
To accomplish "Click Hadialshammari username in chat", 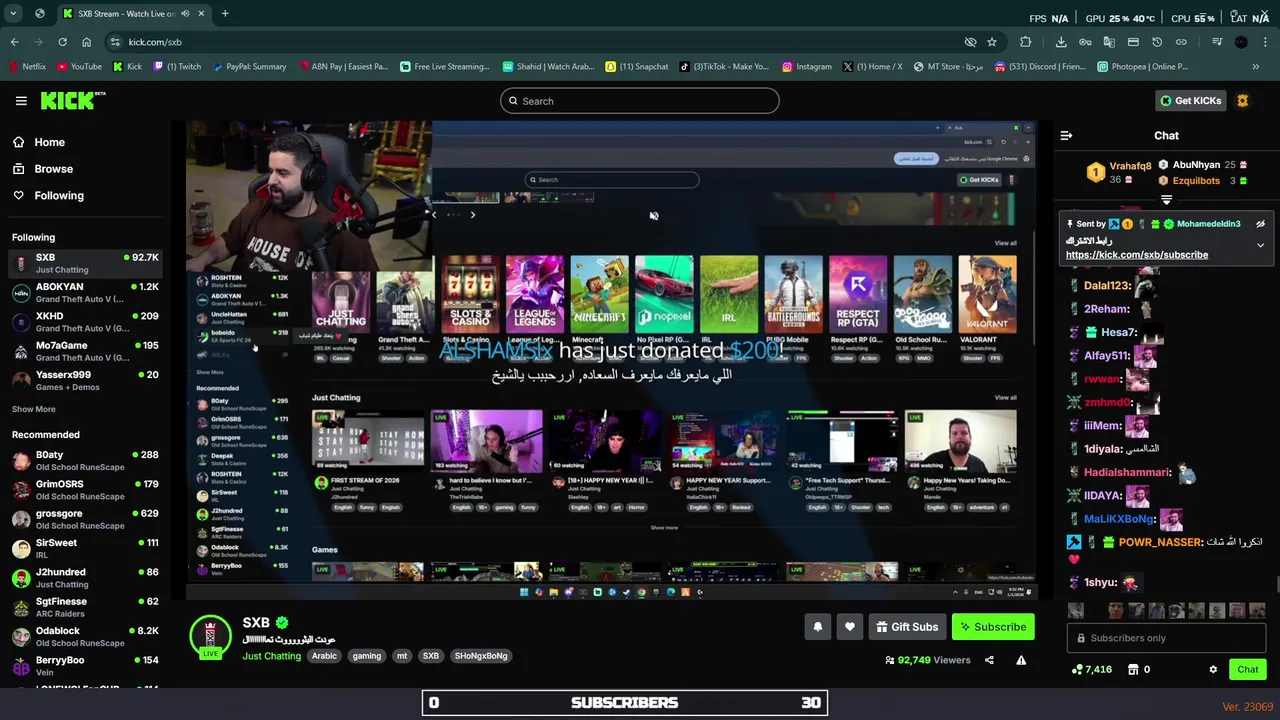I will click(1127, 472).
